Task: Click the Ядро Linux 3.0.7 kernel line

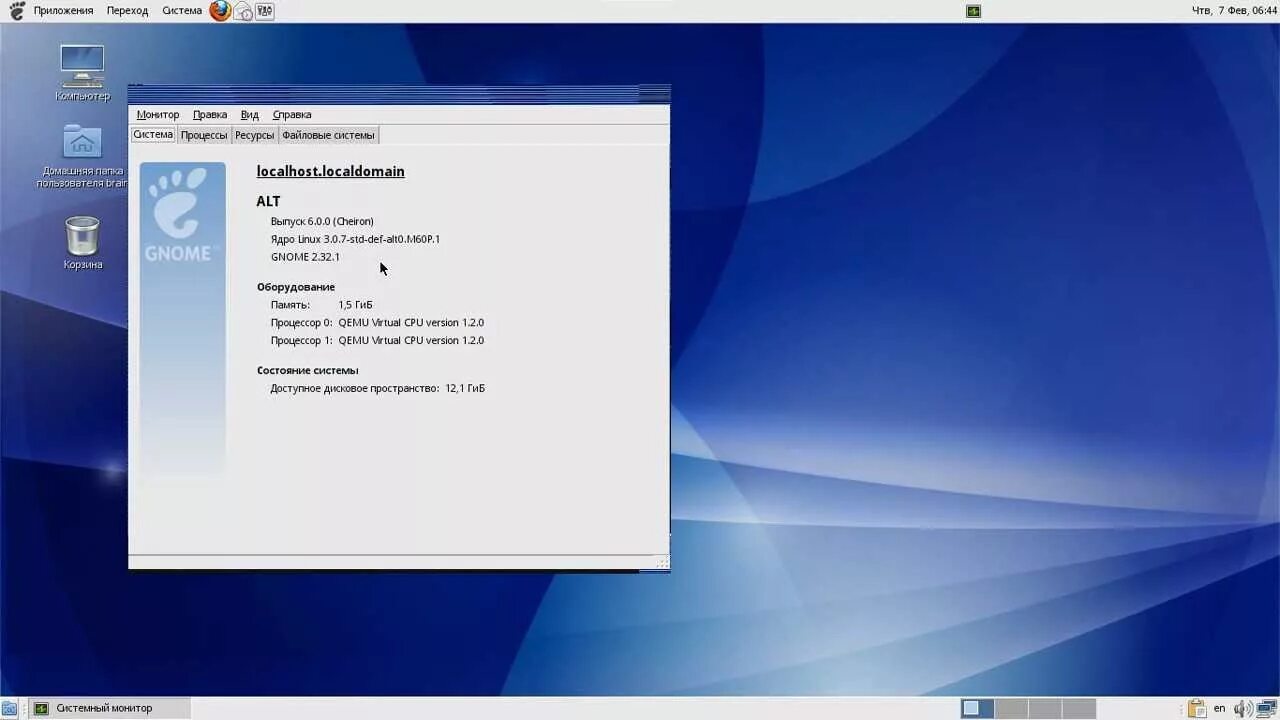Action: tap(355, 239)
